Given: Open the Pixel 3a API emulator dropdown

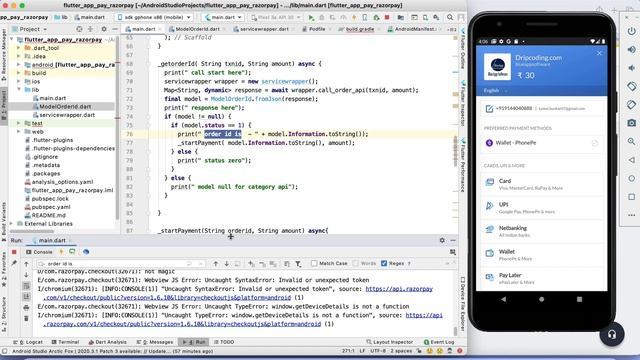Looking at the screenshot, I should 276,18.
